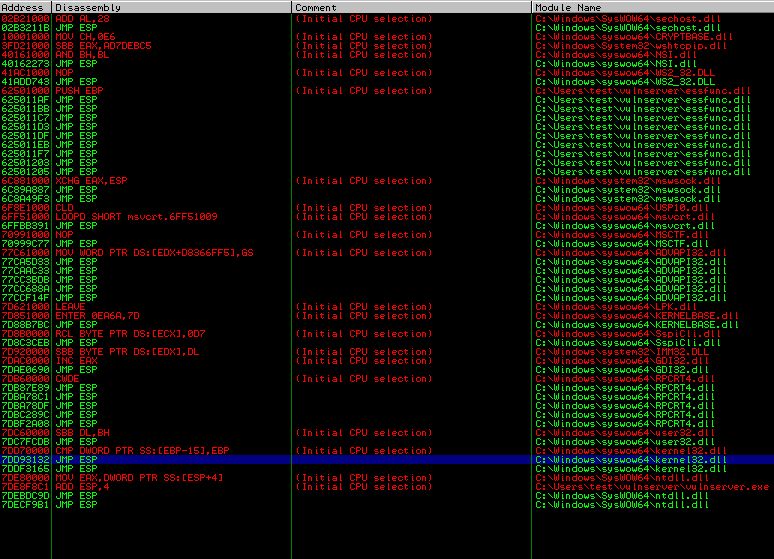Select kernel32.dll address 7DDF3165
This screenshot has width=774, height=559.
(x=25, y=469)
